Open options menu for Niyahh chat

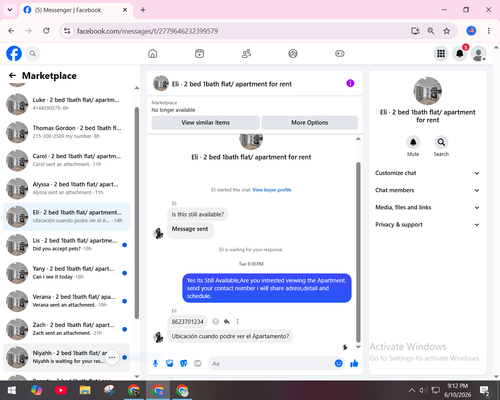112,357
